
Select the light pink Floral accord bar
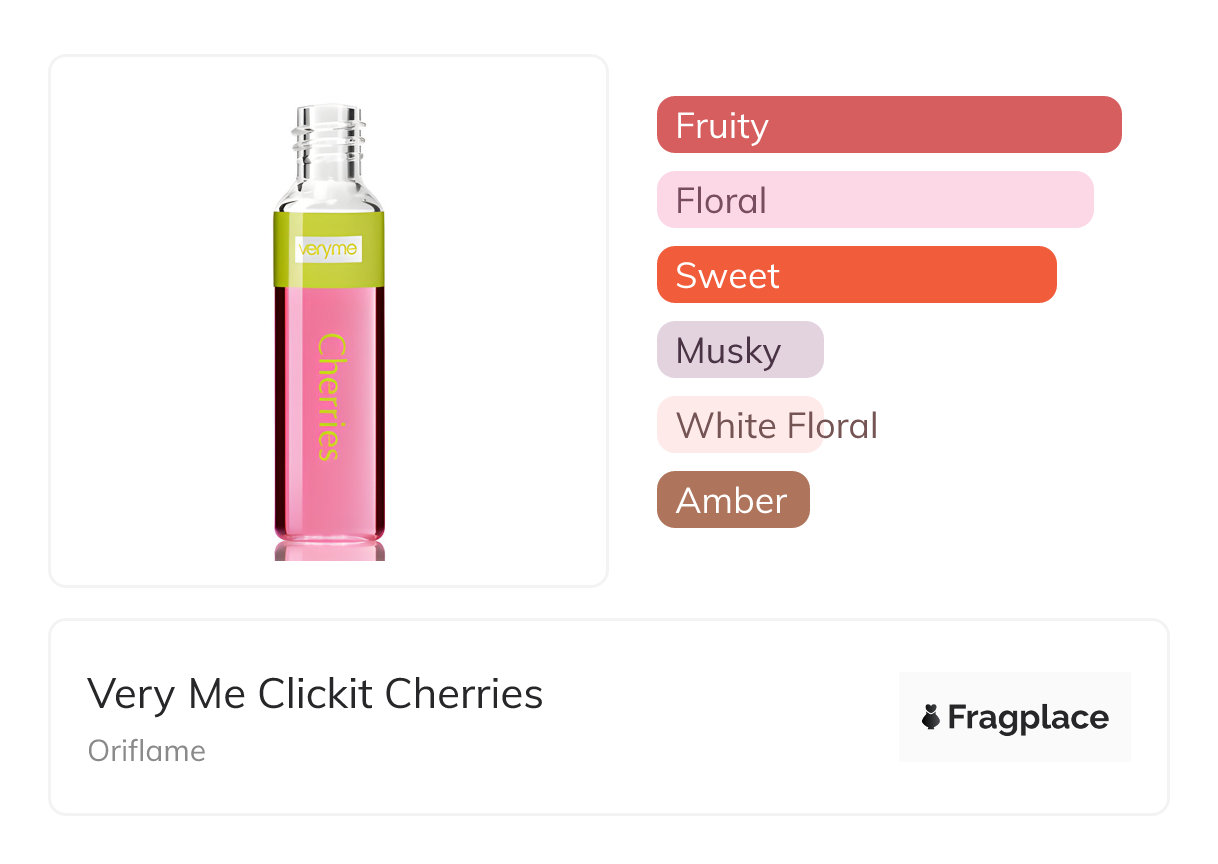[874, 200]
